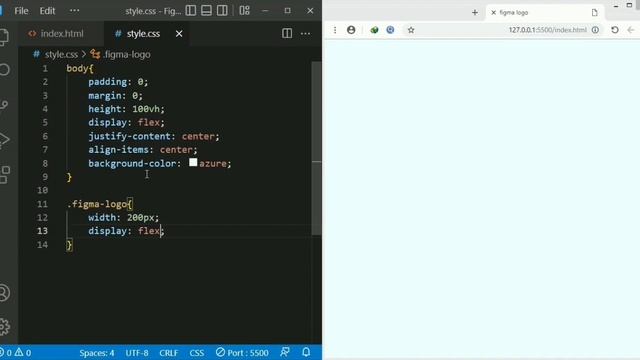This screenshot has width=640, height=360.
Task: Split the editor to the right
Action: [x=287, y=33]
